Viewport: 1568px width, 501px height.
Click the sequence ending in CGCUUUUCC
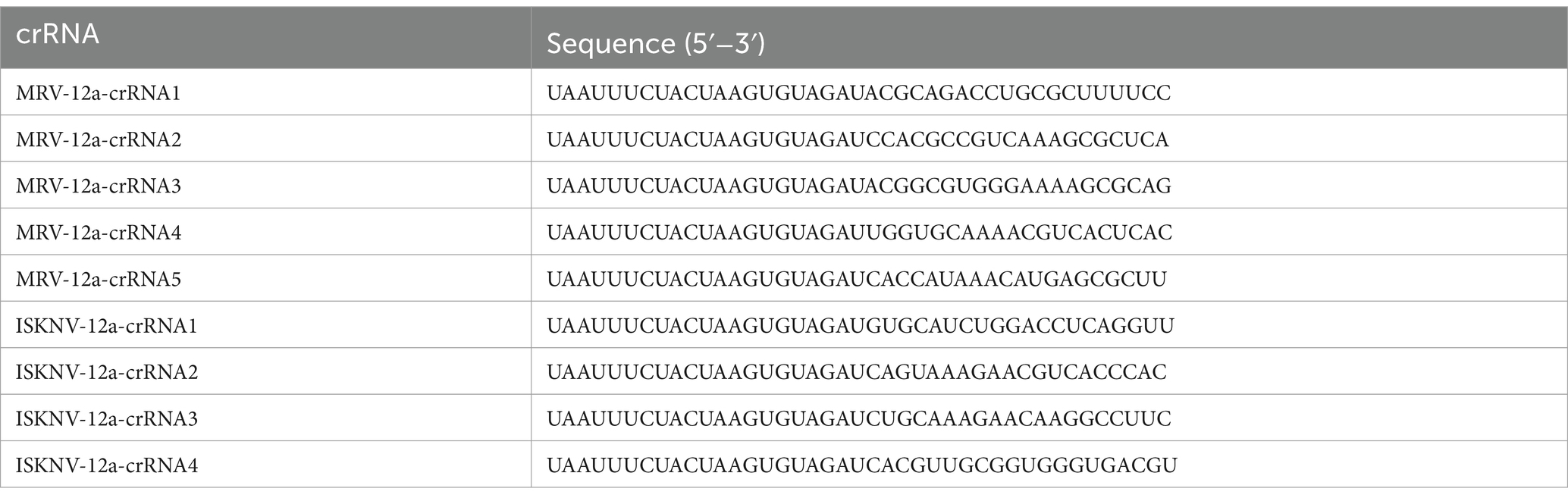[858, 92]
